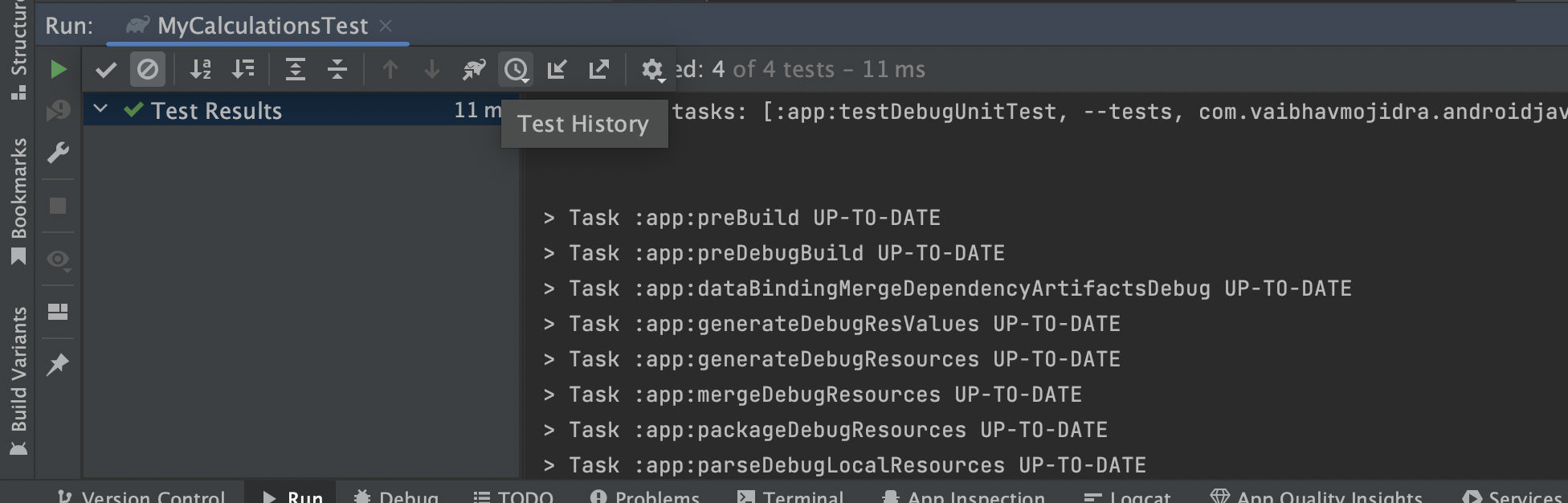Import tests from file
The width and height of the screenshot is (1568, 503).
pyautogui.click(x=557, y=70)
